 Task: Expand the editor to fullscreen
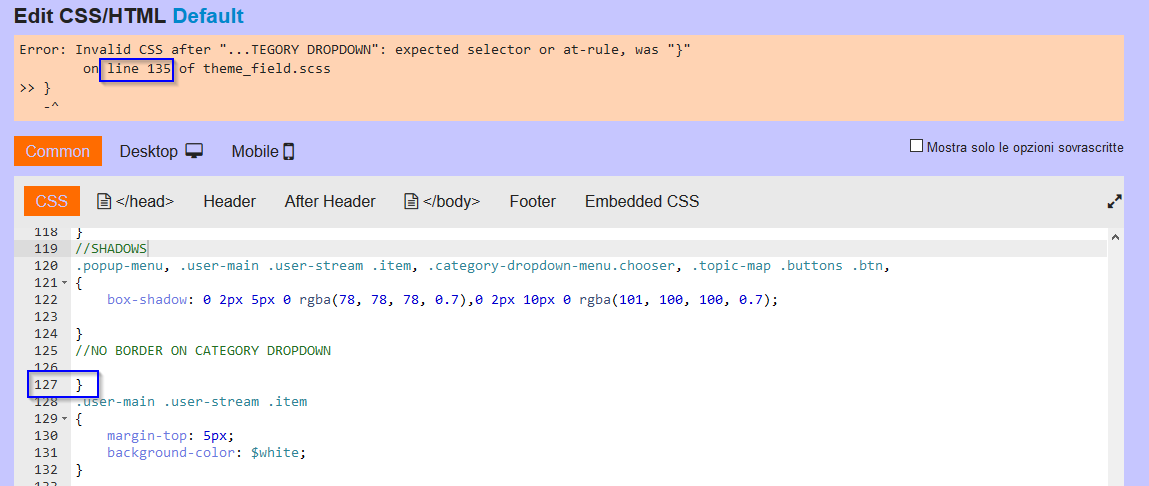[x=1114, y=201]
